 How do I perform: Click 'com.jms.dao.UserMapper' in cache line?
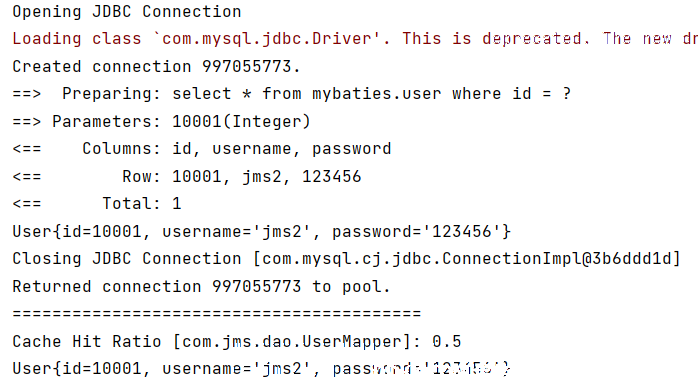(292, 342)
